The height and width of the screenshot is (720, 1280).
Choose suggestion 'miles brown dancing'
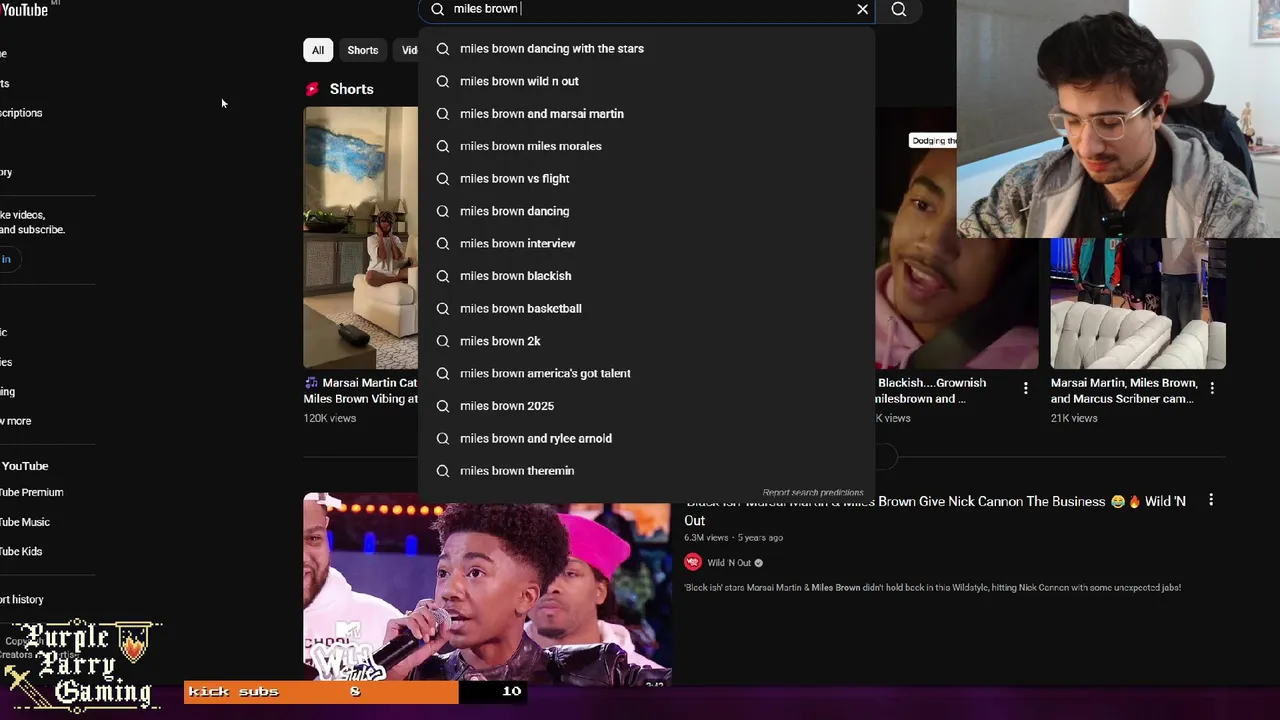tap(646, 211)
